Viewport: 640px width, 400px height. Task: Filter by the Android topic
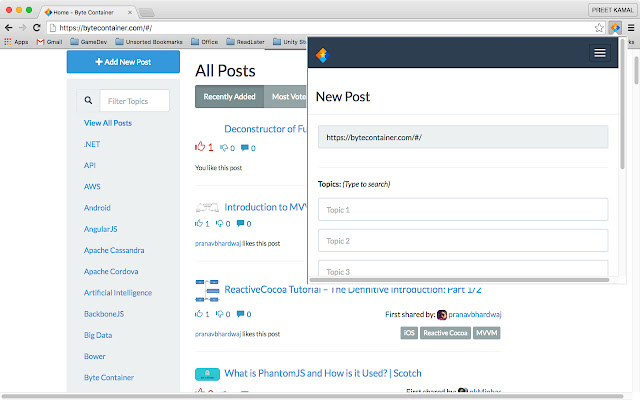point(97,208)
